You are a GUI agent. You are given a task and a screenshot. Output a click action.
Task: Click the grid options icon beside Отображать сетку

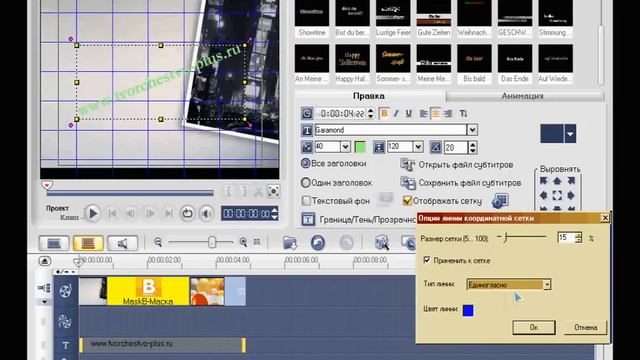[x=500, y=200]
